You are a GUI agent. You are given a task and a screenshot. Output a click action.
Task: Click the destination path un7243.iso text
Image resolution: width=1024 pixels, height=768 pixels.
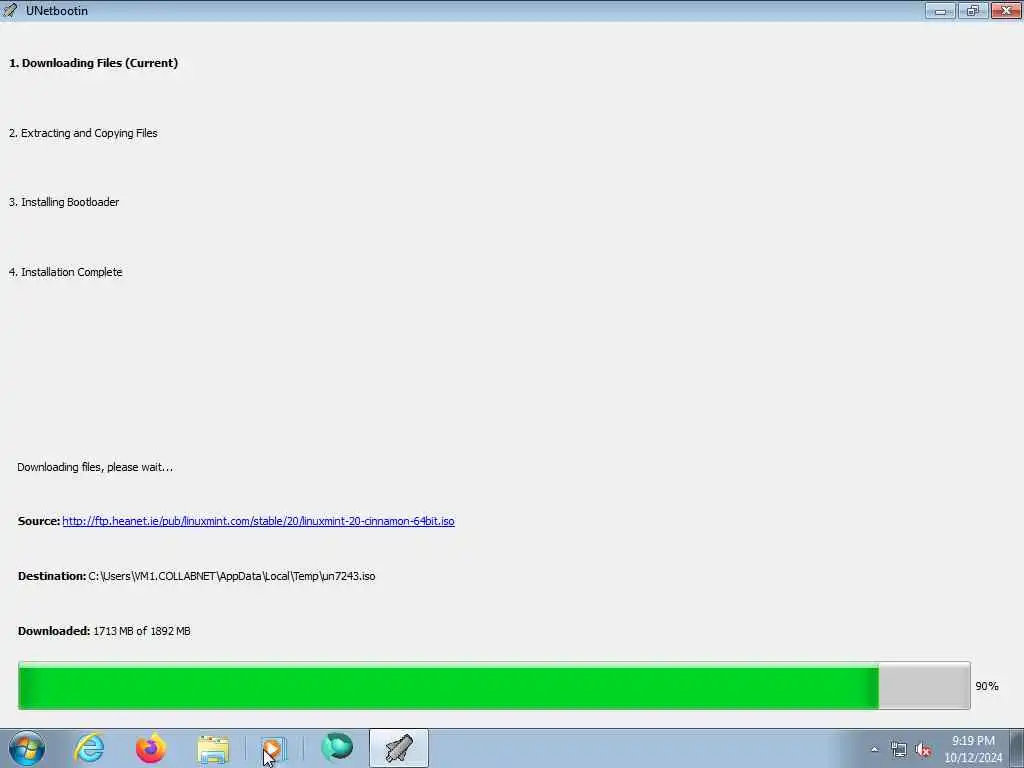pos(232,576)
